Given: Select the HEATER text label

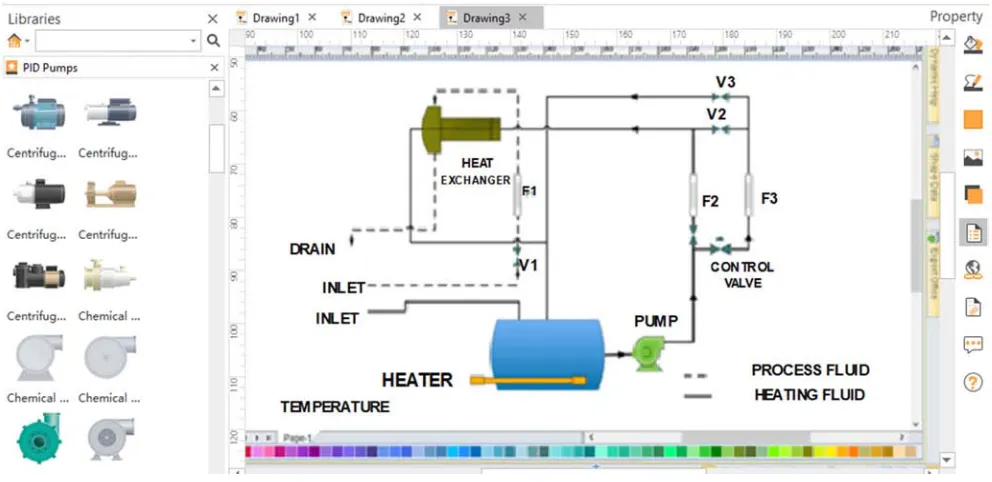Looking at the screenshot, I should (x=417, y=380).
